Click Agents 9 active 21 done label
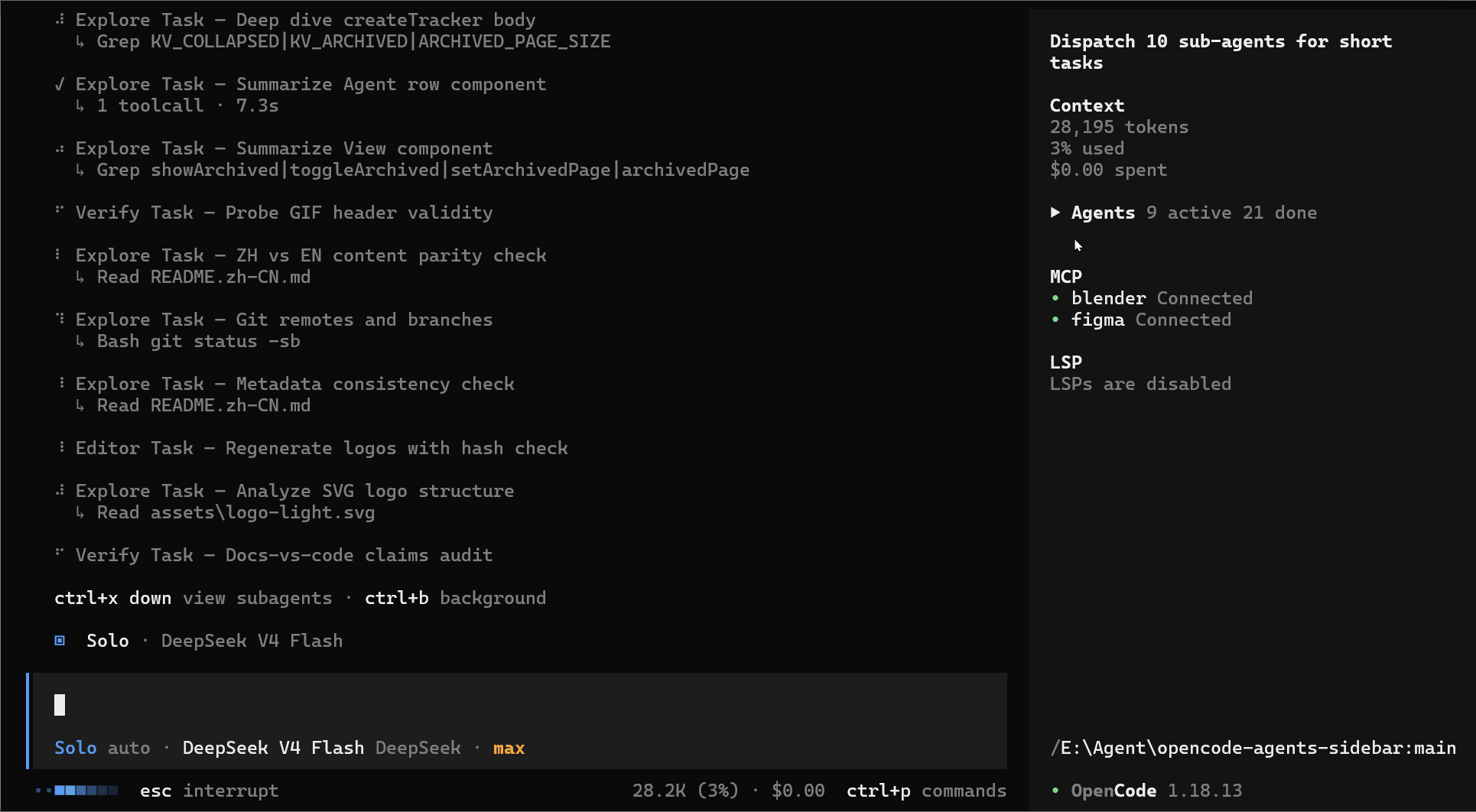1476x812 pixels. [1194, 213]
